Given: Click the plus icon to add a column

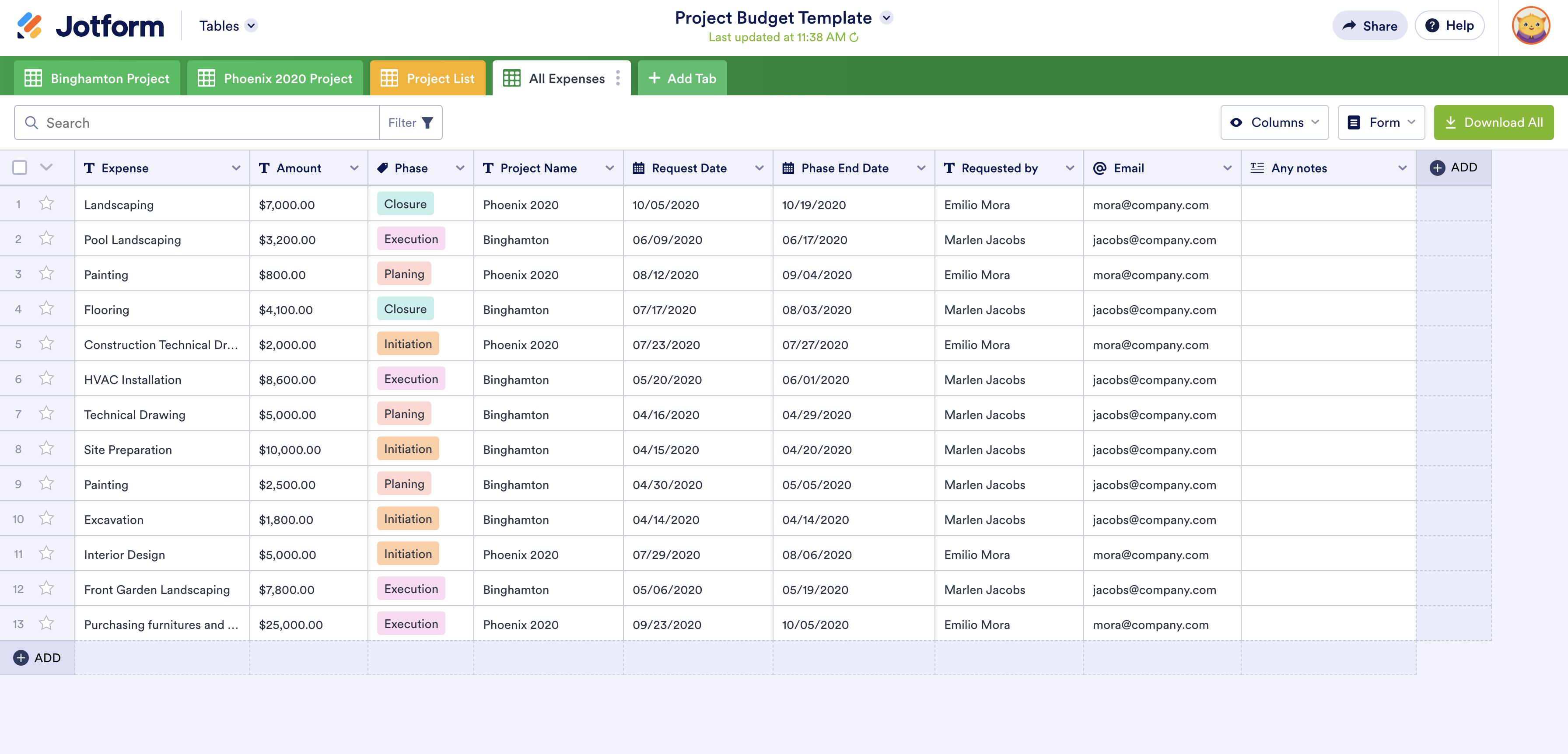Looking at the screenshot, I should click(1437, 168).
